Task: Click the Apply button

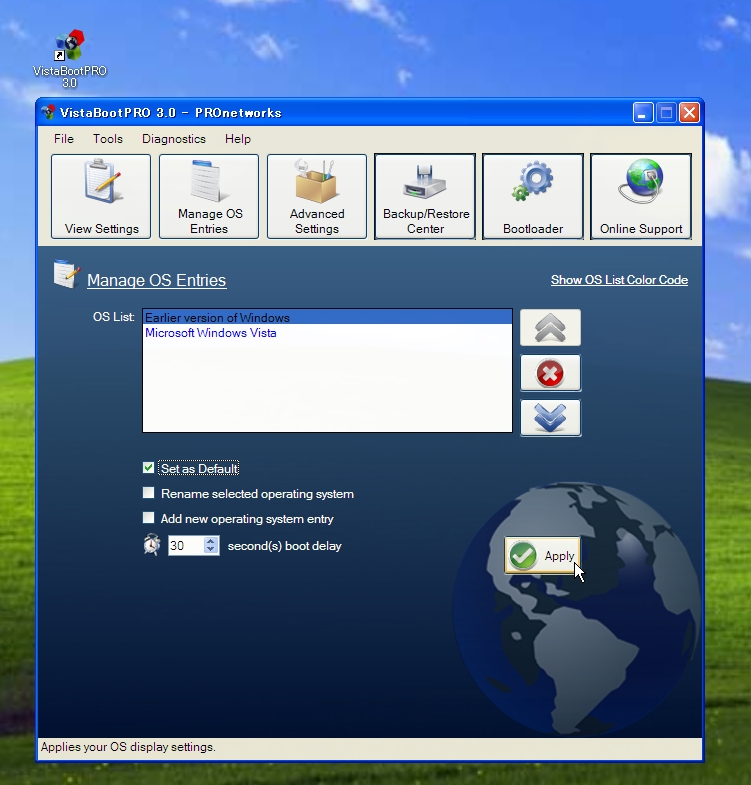Action: (x=542, y=555)
